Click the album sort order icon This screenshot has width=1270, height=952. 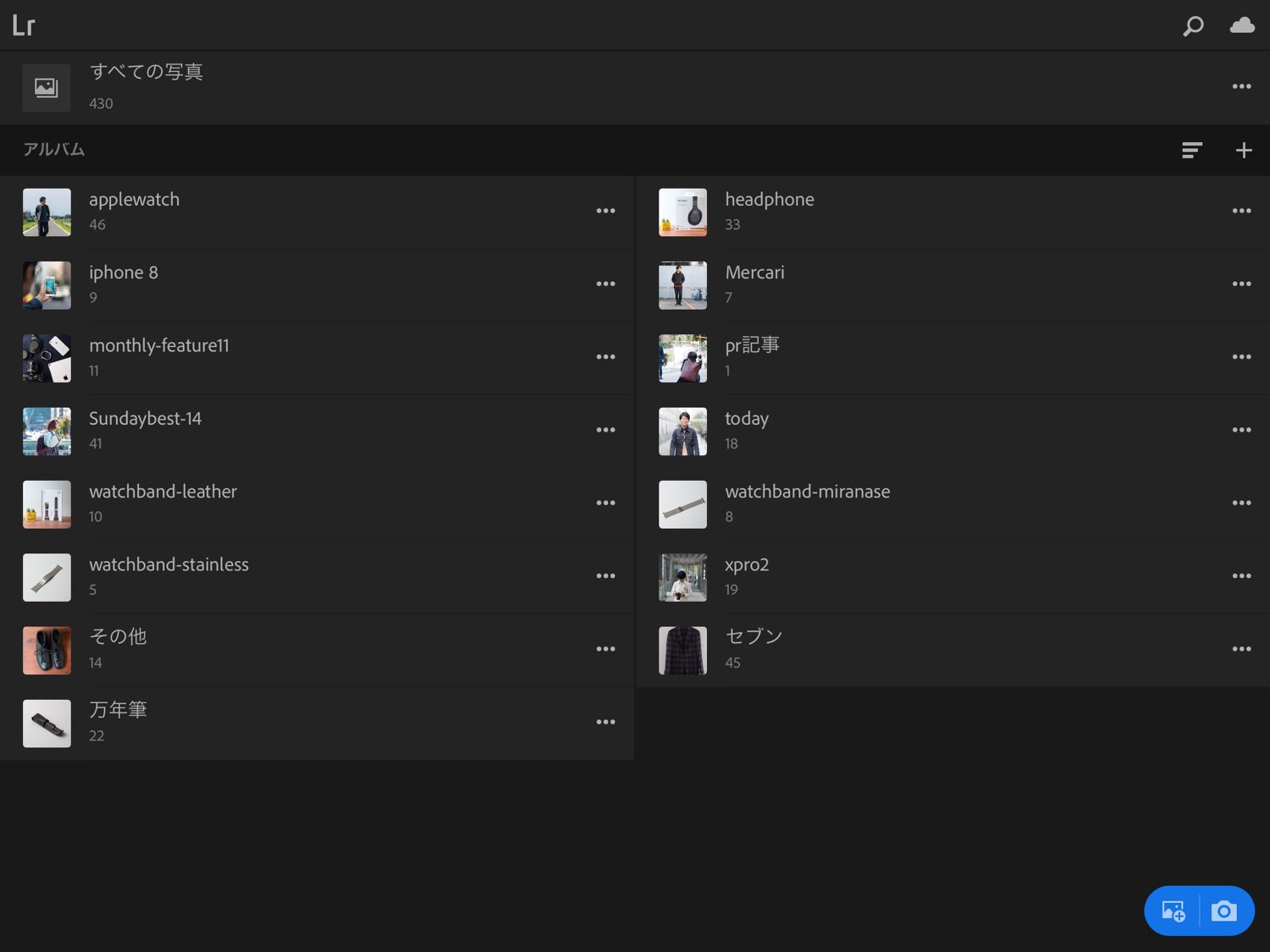coord(1192,151)
